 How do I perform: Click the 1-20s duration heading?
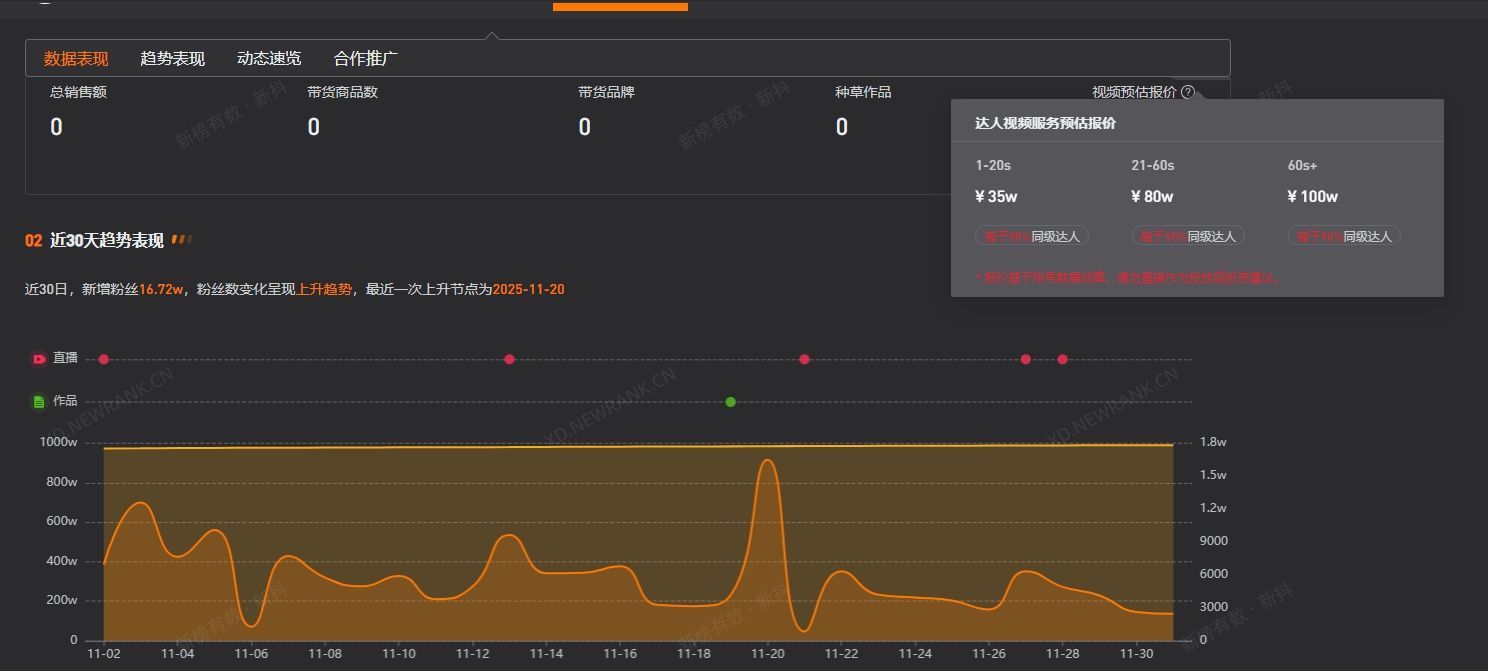(x=993, y=165)
